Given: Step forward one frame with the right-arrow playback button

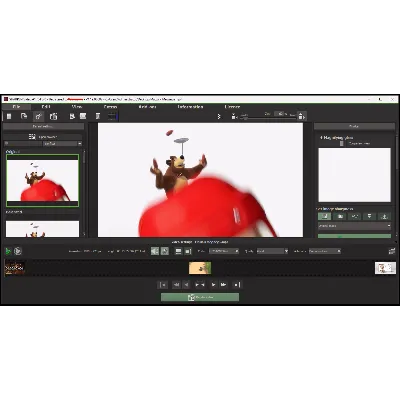Looking at the screenshot, I should click(213, 285).
